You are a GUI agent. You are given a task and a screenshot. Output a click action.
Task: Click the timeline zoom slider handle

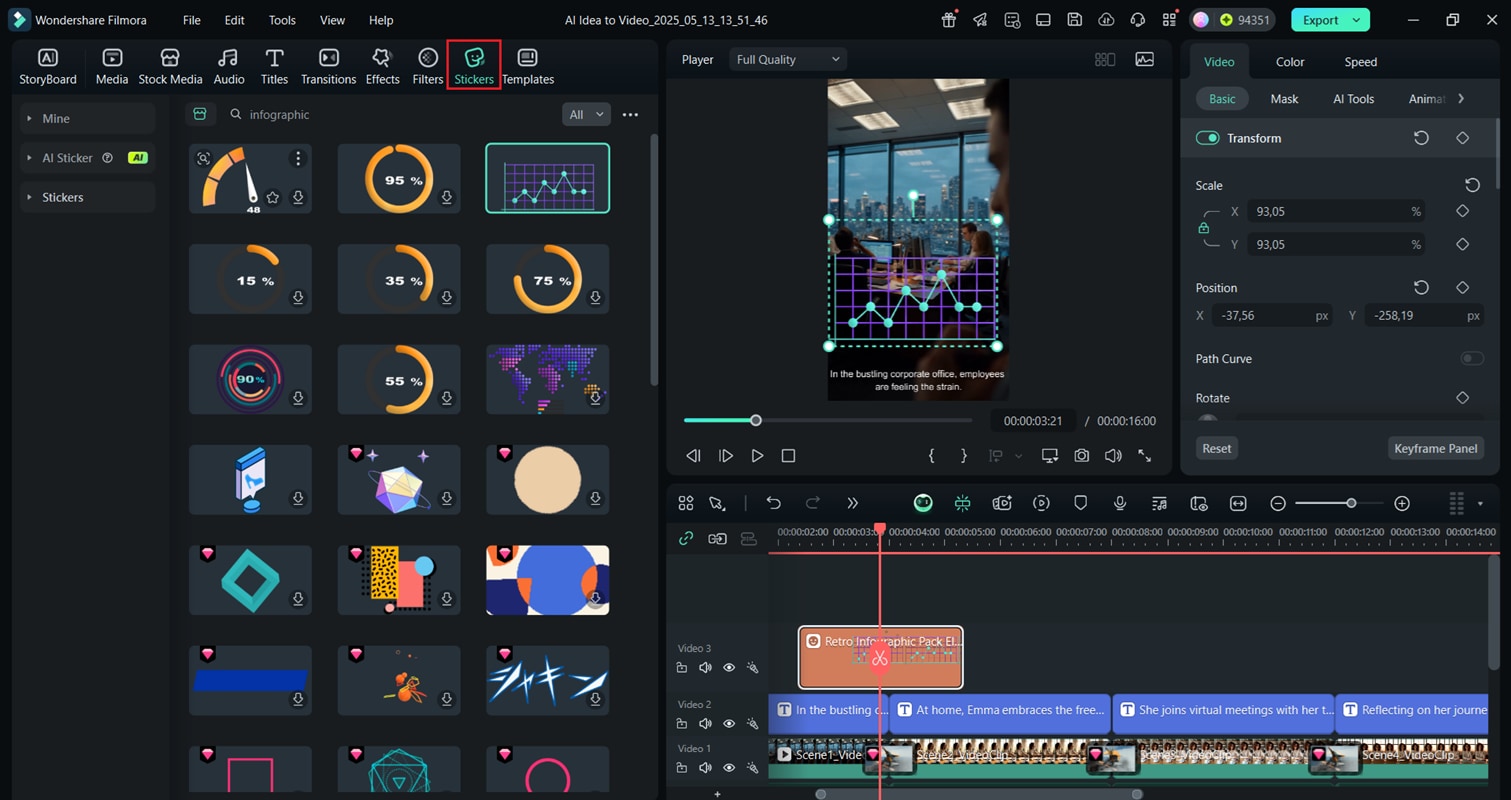pos(1351,503)
